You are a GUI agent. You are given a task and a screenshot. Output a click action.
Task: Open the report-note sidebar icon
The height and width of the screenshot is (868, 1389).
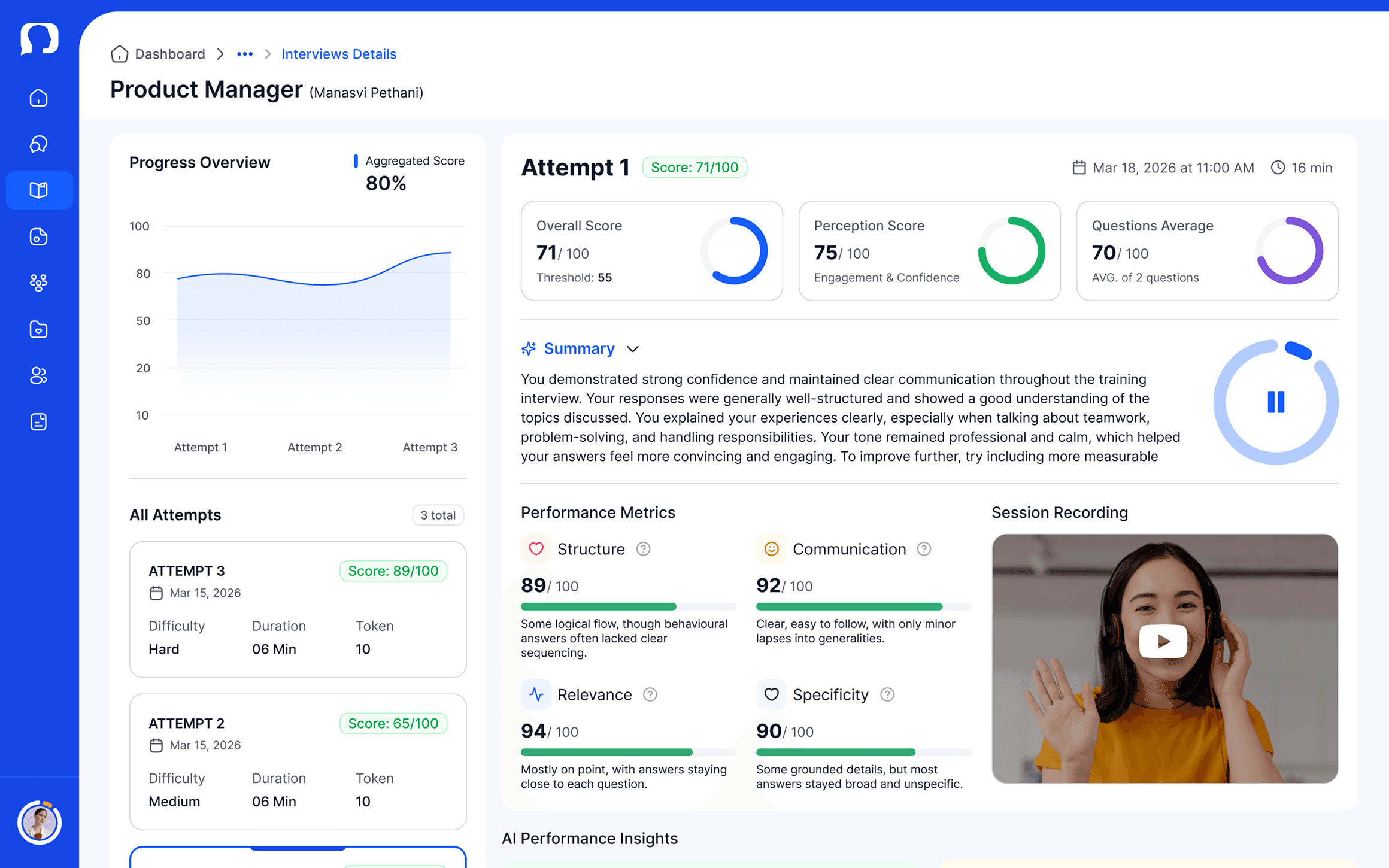[x=39, y=422]
